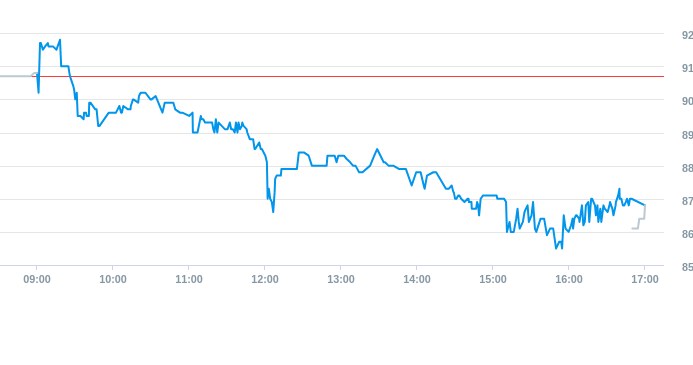
Task: Click the 92 price axis label
Action: [x=687, y=35]
